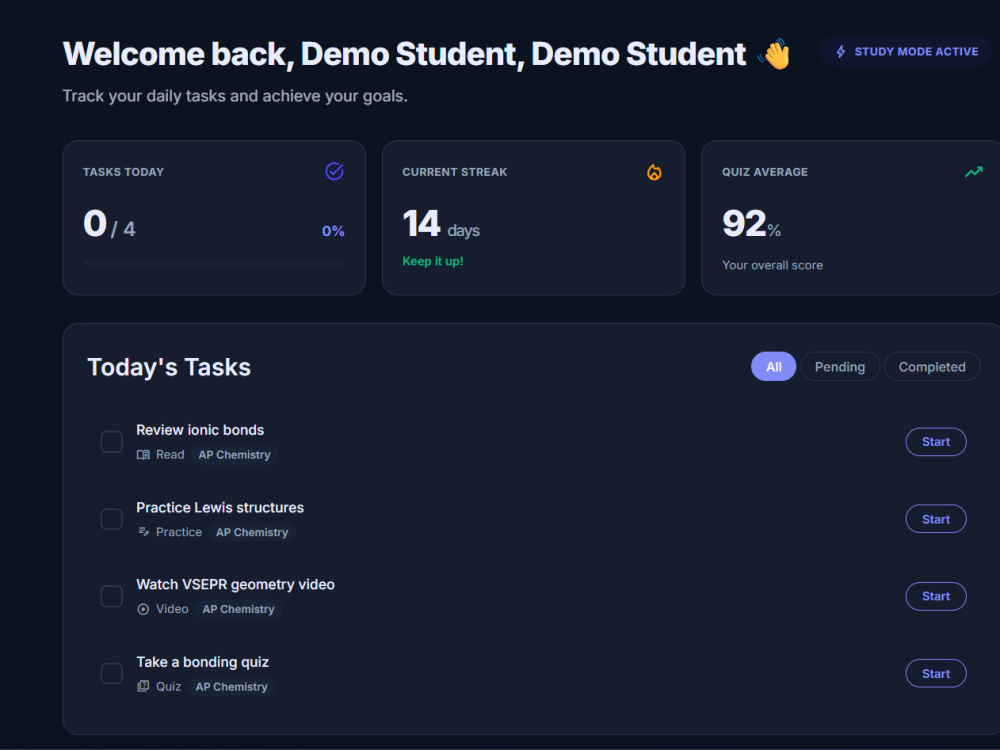The height and width of the screenshot is (750, 1000).
Task: Switch to the Pending filter tab
Action: click(x=840, y=367)
